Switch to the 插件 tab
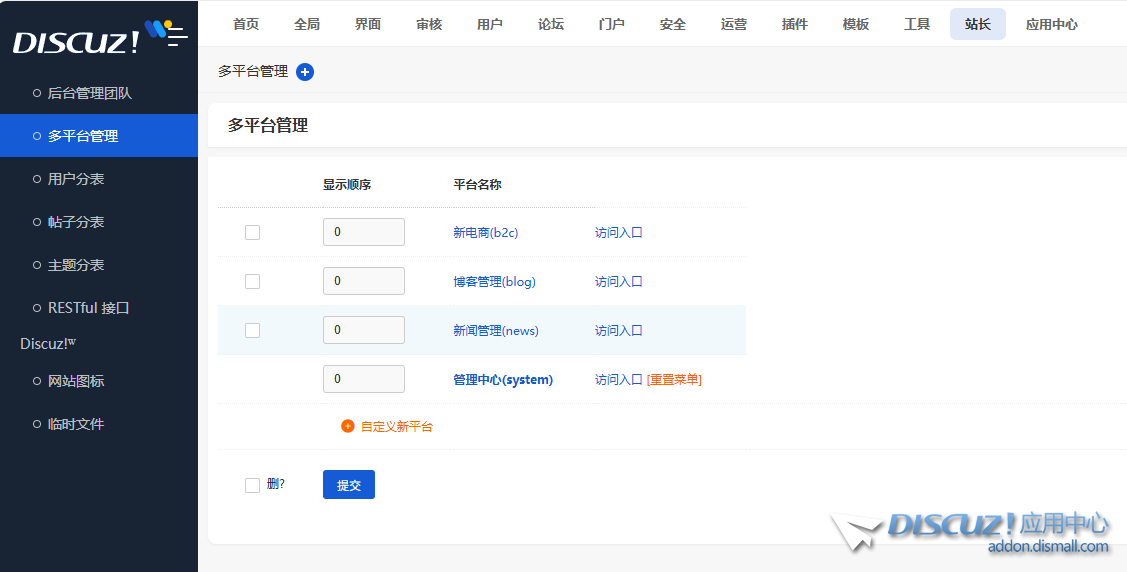 coord(795,24)
